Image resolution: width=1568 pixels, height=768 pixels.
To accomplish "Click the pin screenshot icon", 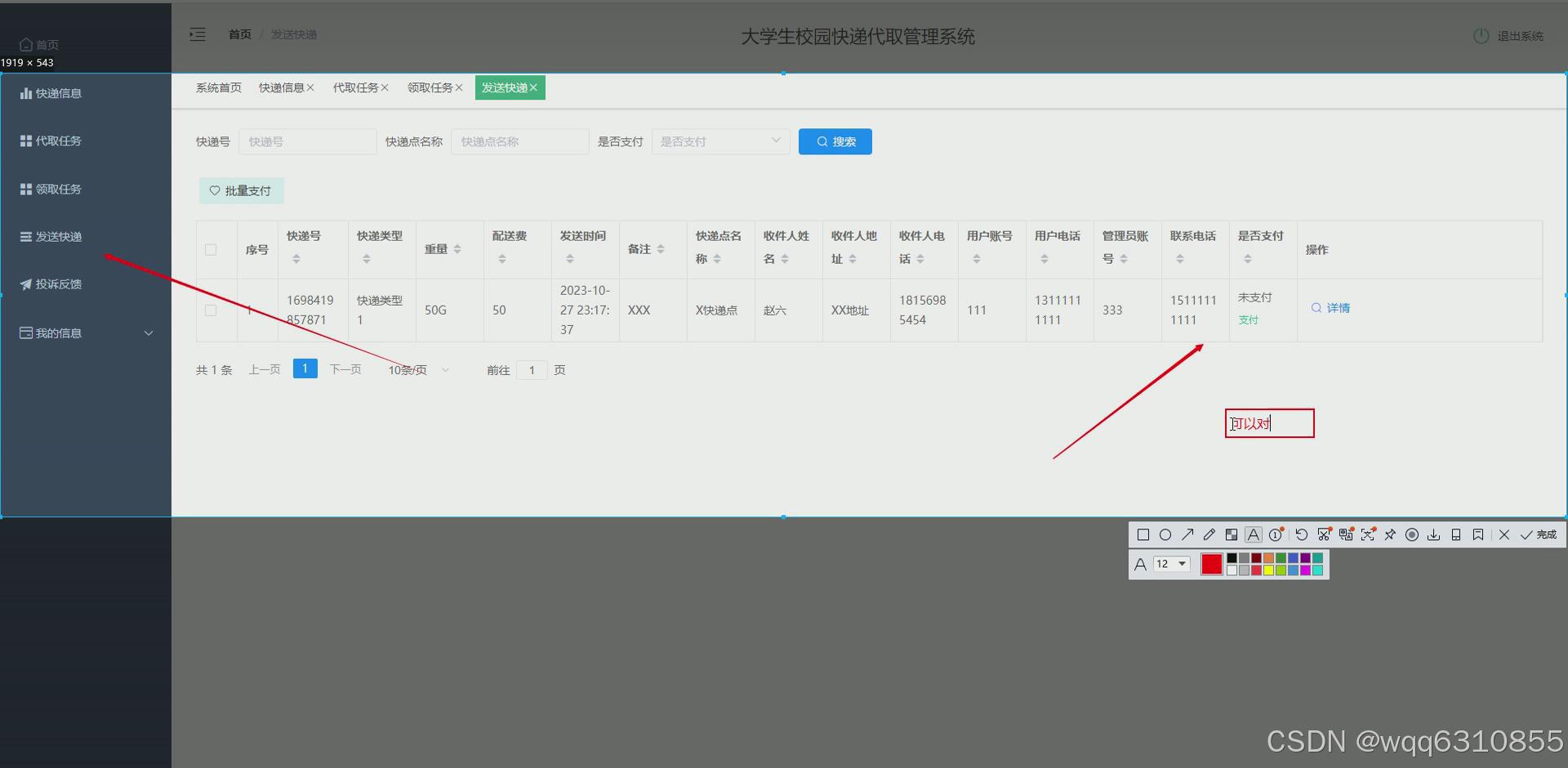I will coord(1390,534).
